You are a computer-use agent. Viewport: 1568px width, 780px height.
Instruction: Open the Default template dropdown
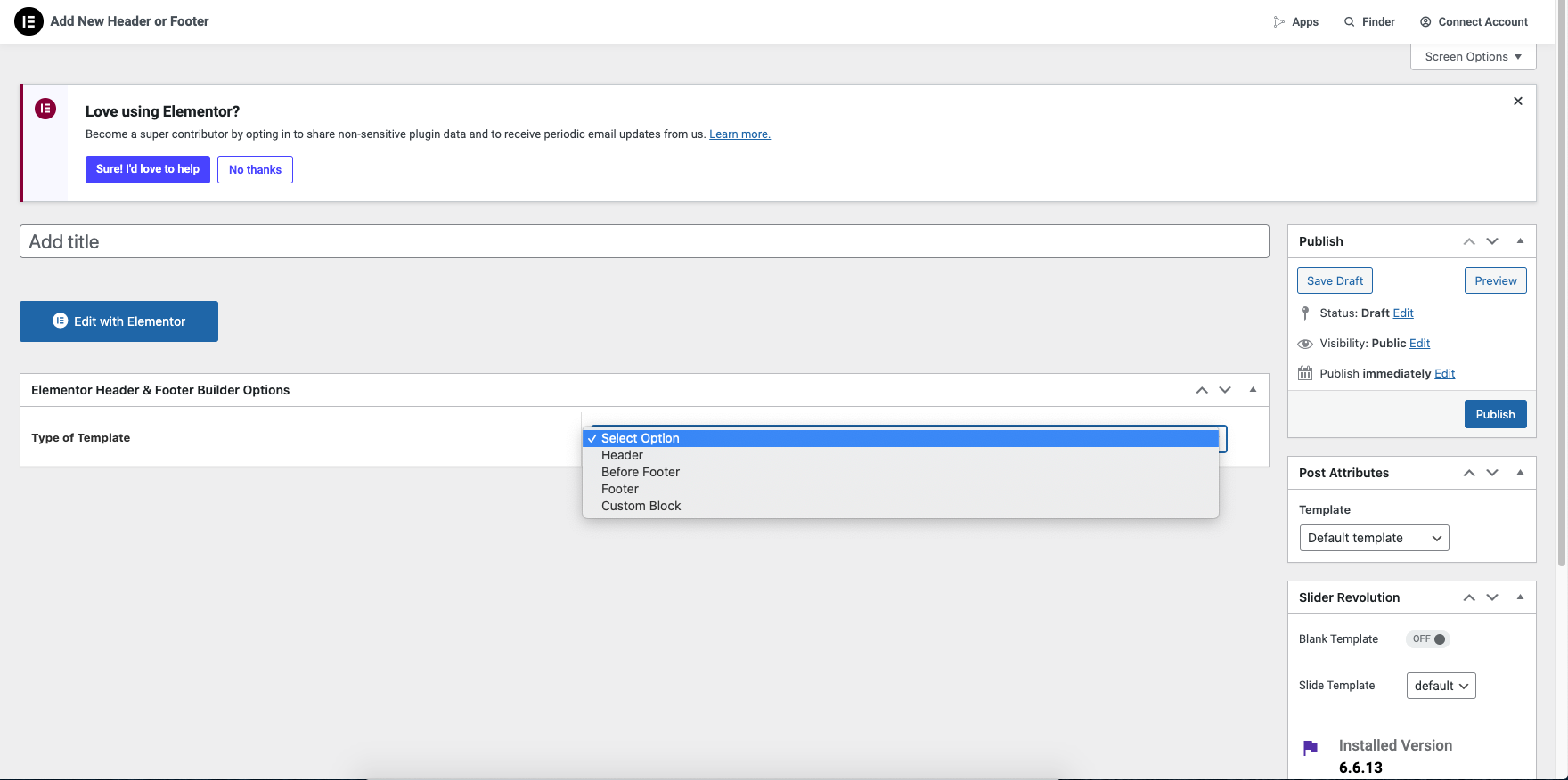coord(1373,538)
